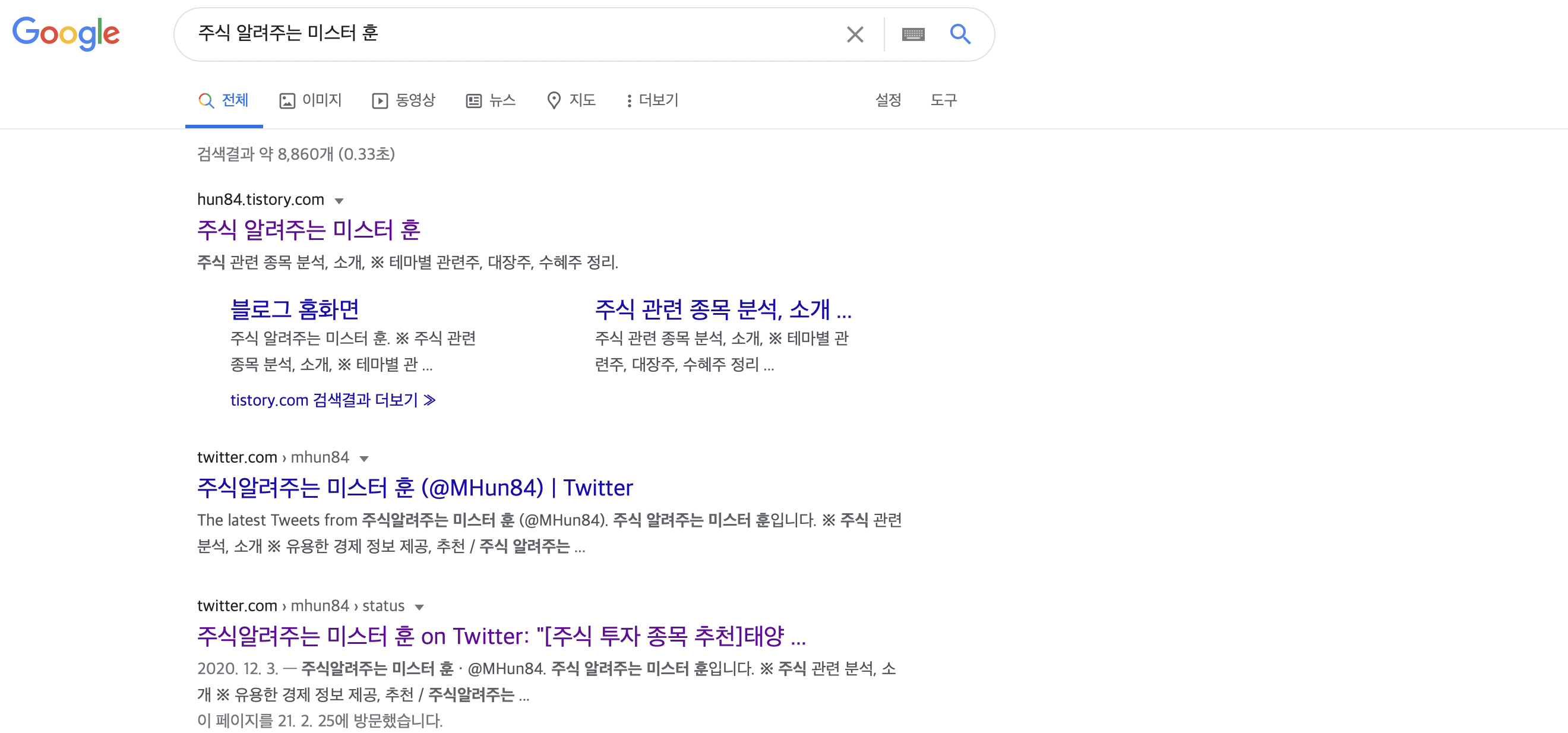Click the twitter.com › mhun84 › status breadcrumb
Image resolution: width=1568 pixels, height=733 pixels.
(301, 606)
